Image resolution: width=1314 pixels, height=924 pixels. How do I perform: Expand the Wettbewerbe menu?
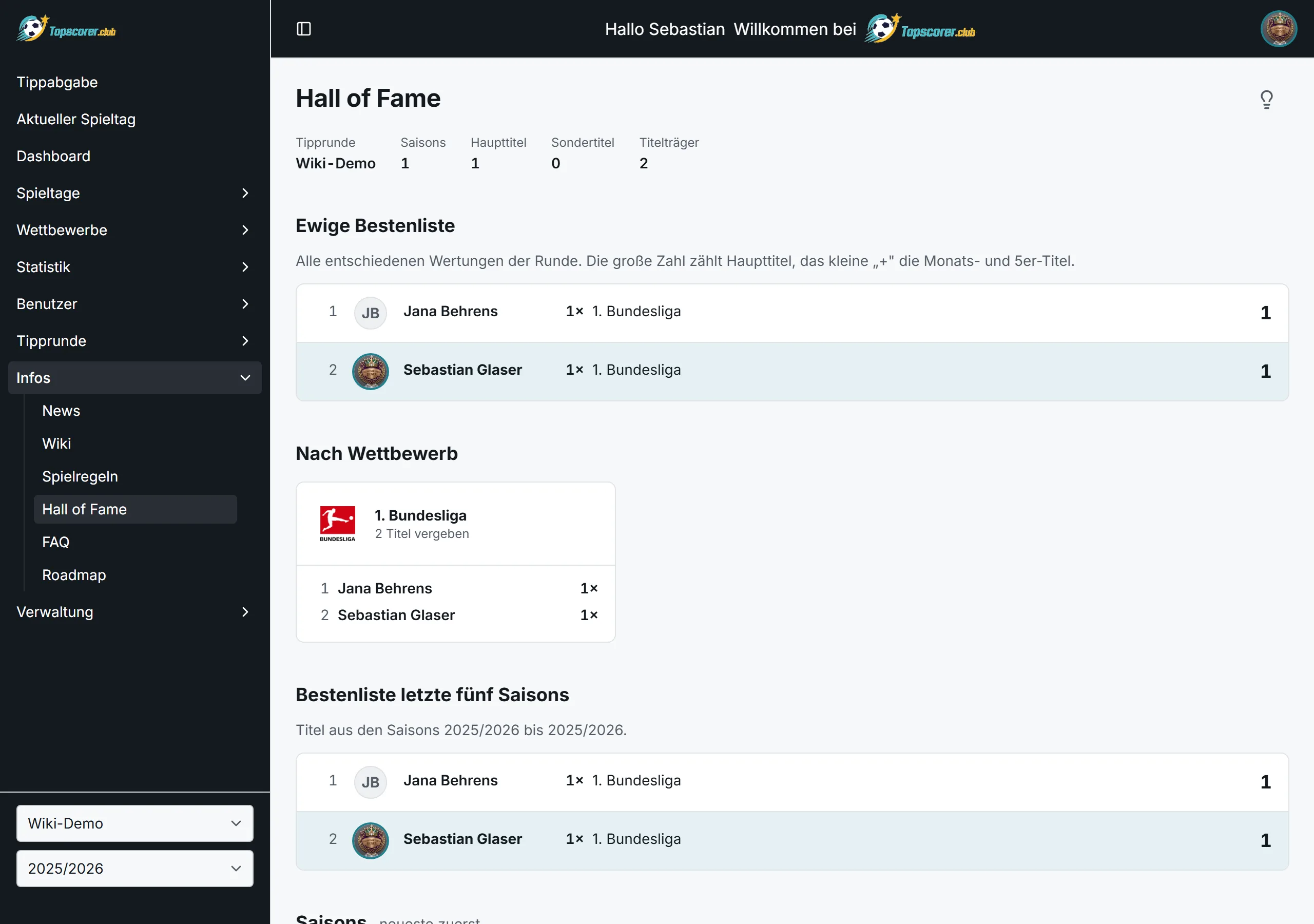(x=134, y=230)
